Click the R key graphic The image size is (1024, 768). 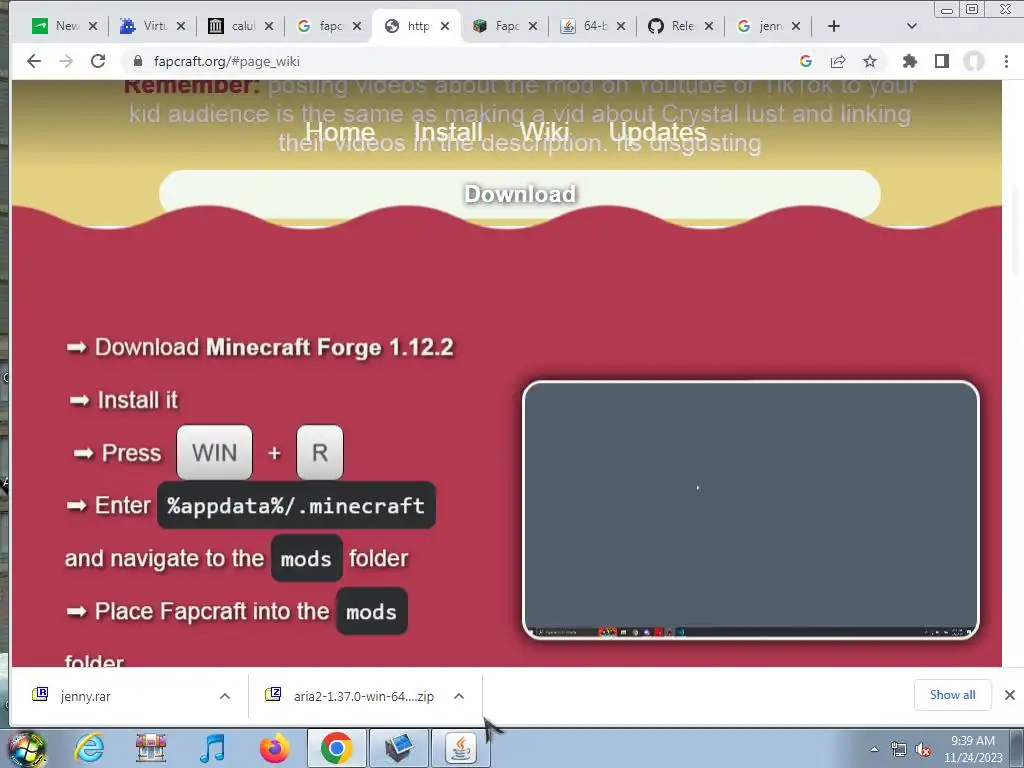click(319, 453)
